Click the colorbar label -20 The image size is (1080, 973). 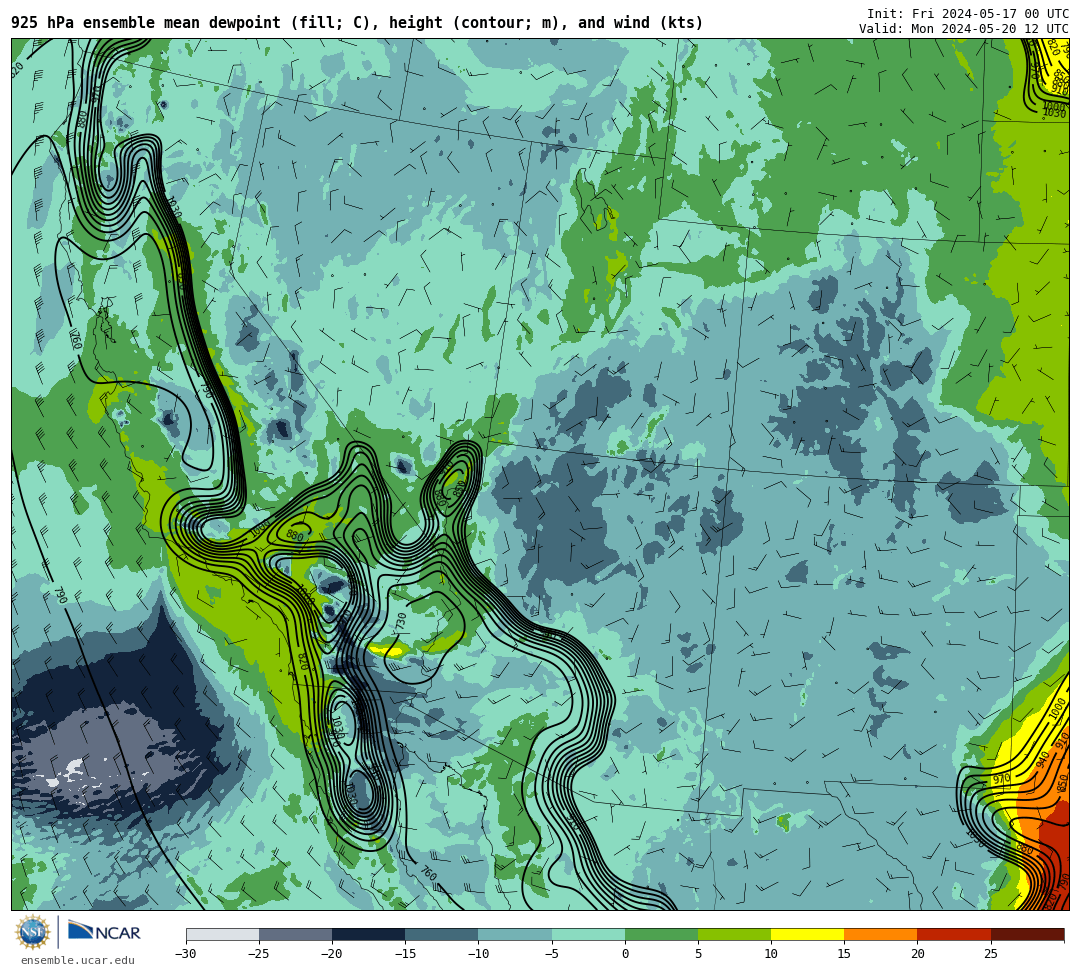tap(332, 954)
